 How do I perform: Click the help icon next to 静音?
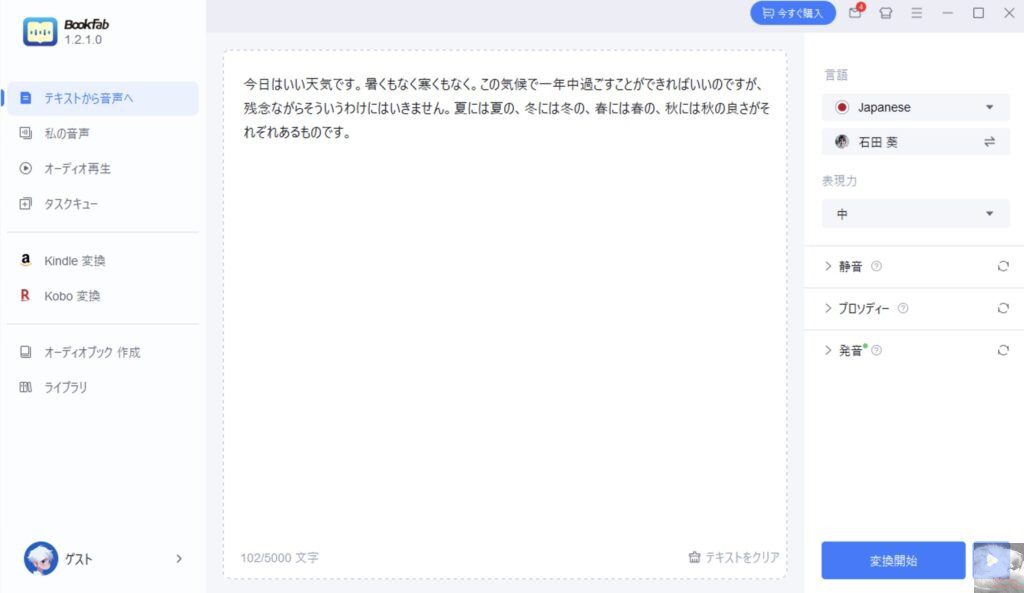[876, 266]
